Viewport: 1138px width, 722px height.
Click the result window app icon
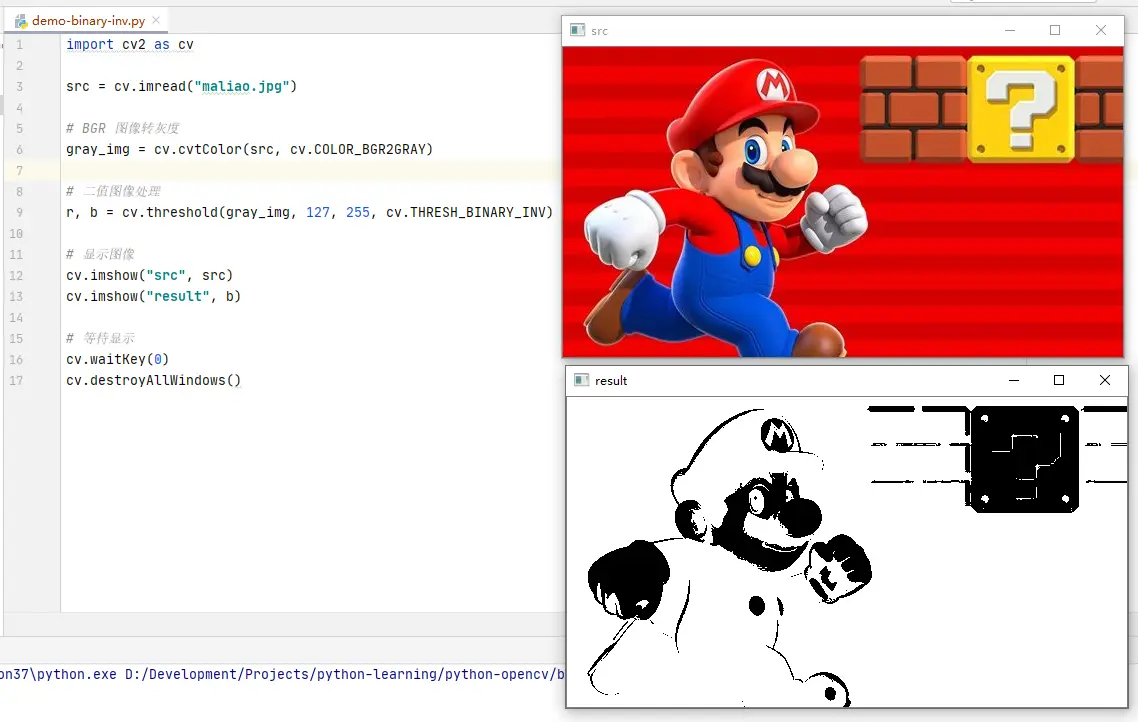pyautogui.click(x=581, y=380)
